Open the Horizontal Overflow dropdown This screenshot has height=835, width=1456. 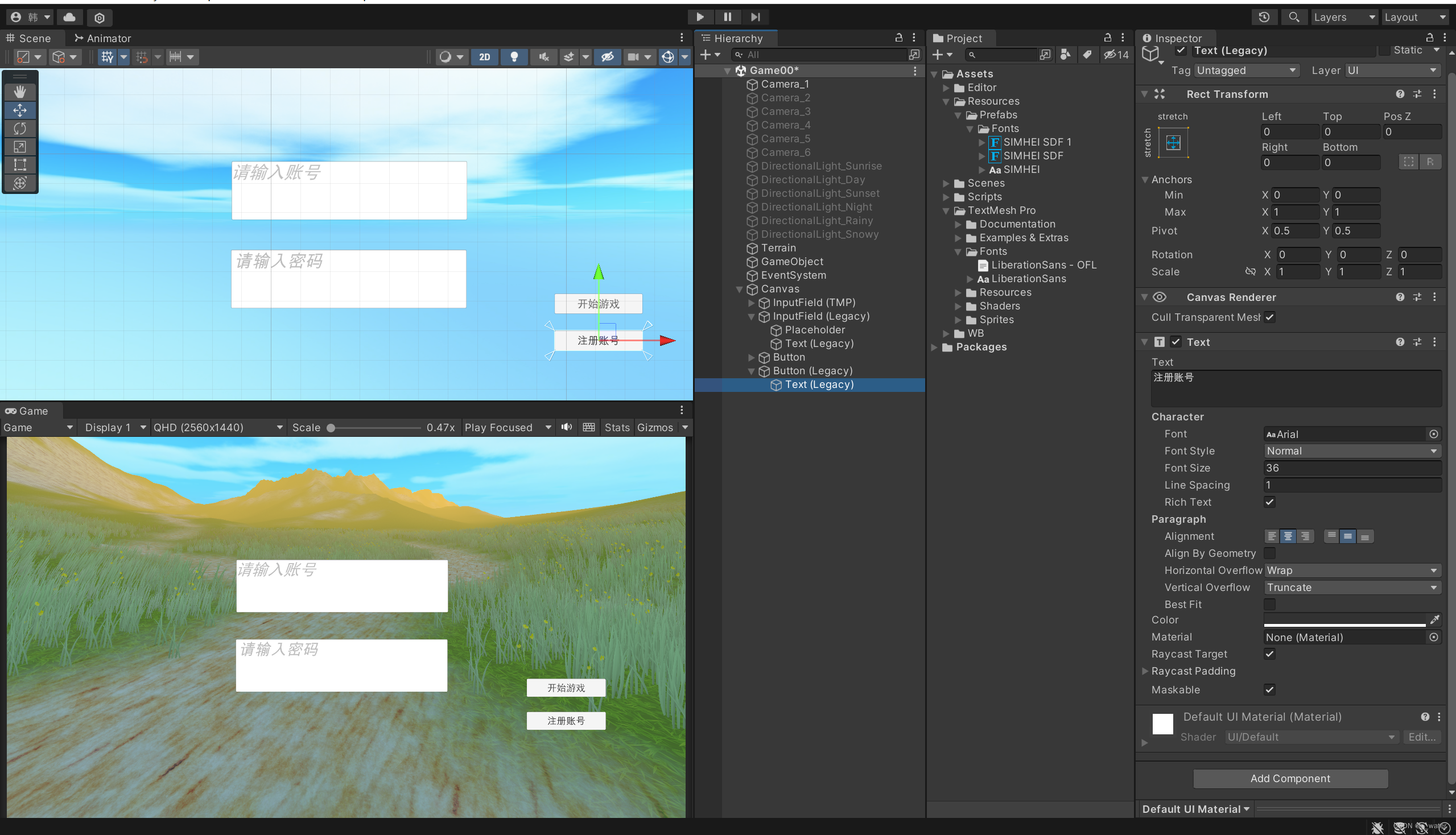[1351, 570]
